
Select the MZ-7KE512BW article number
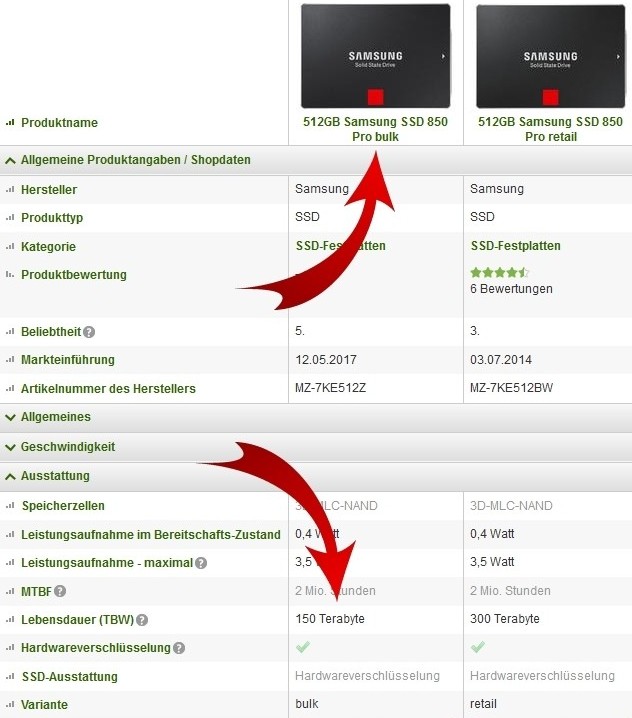click(512, 388)
